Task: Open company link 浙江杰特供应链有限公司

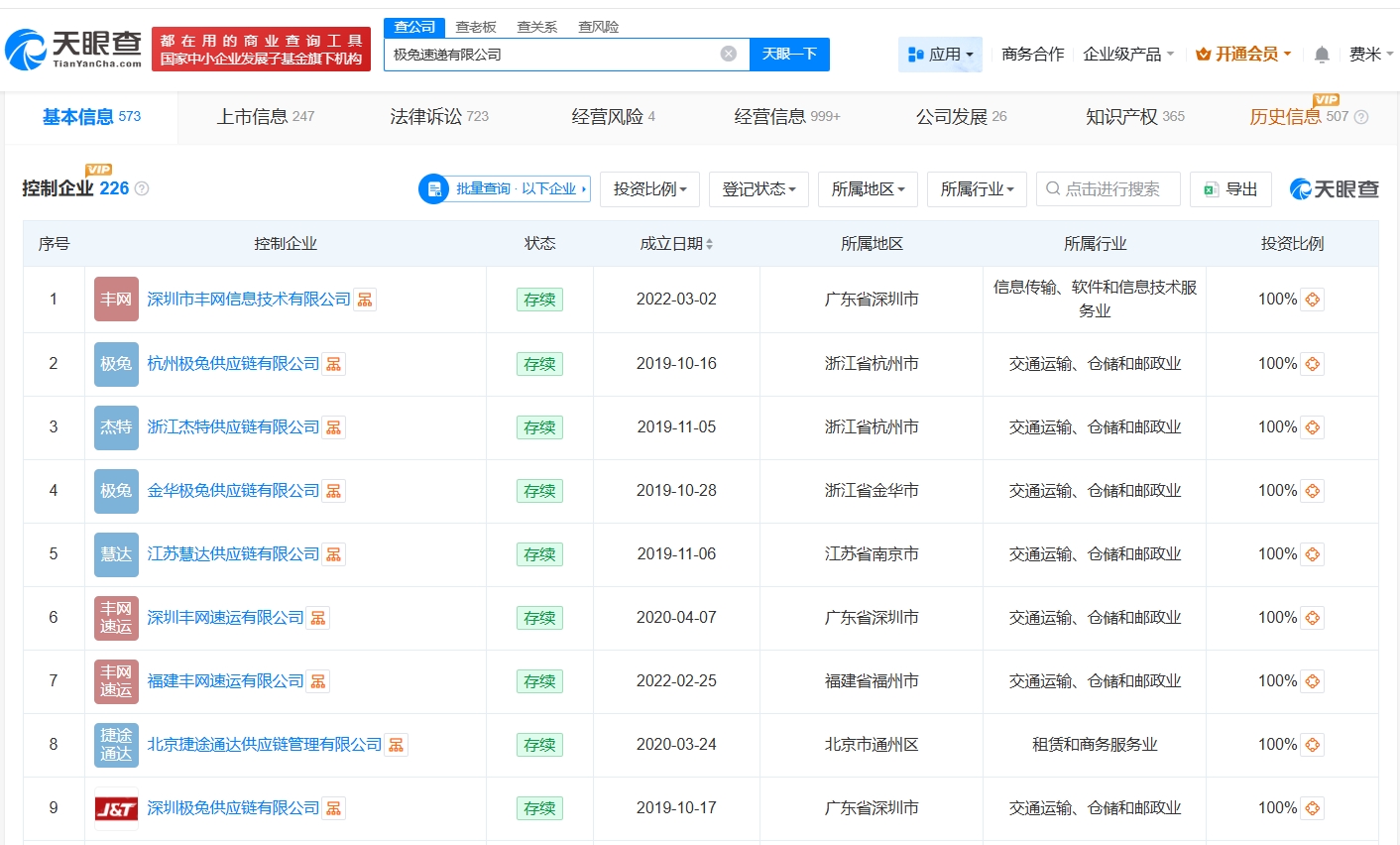Action: 233,427
